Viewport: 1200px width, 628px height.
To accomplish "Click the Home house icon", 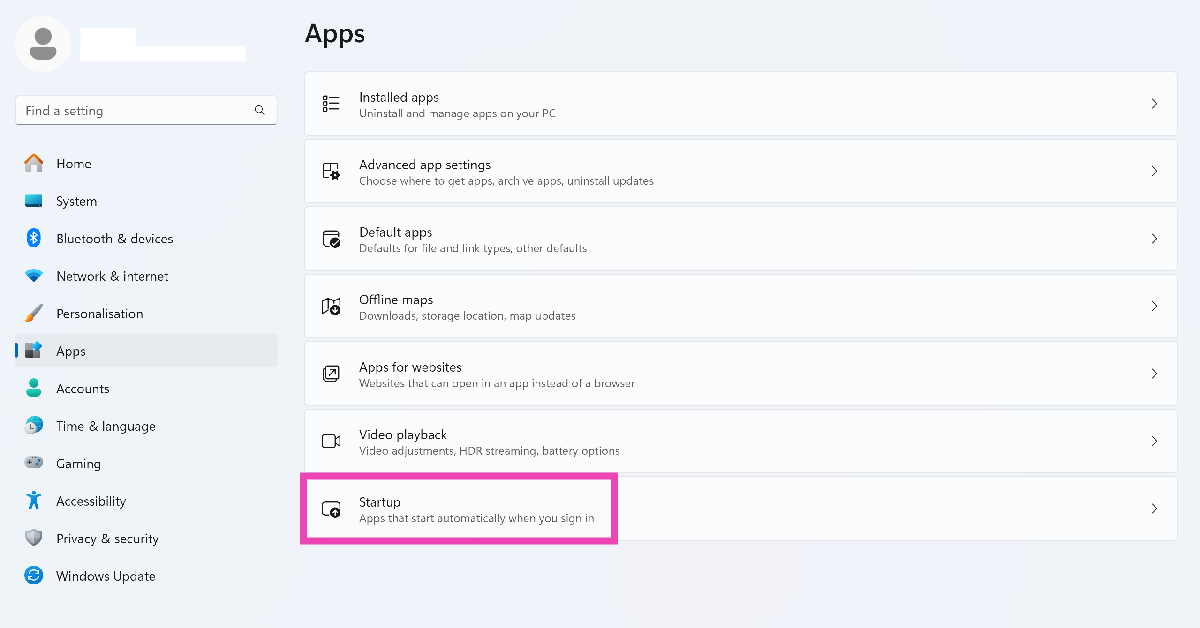I will pos(34,163).
